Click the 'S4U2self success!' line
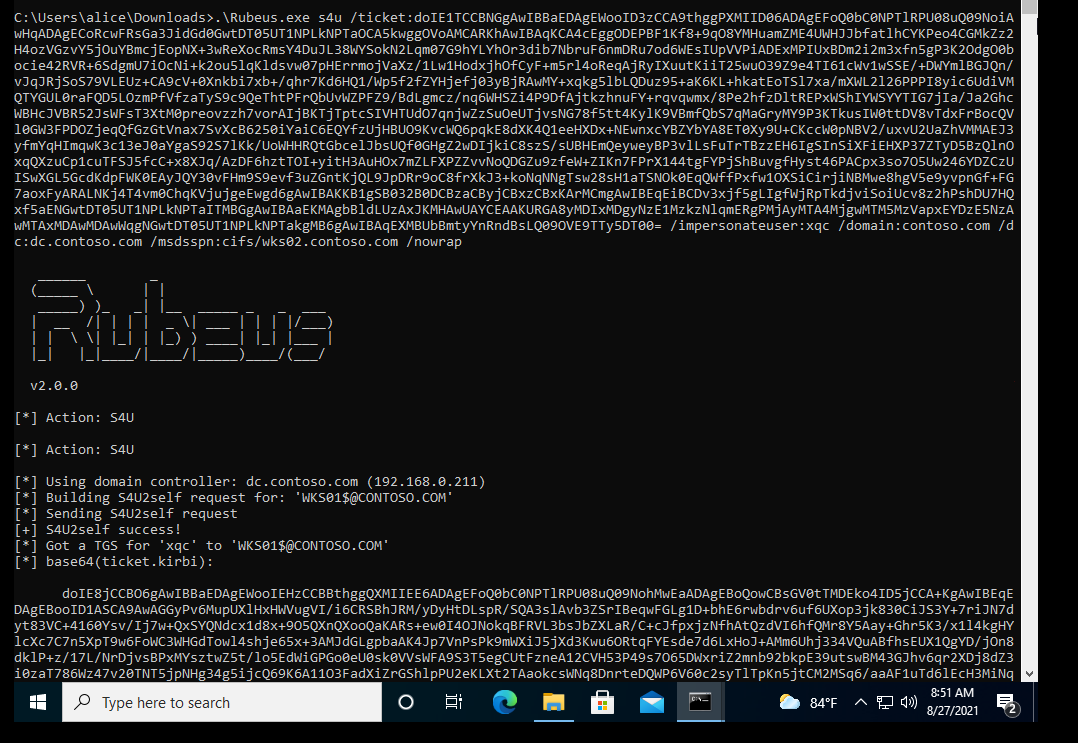The image size is (1078, 743). (98, 530)
